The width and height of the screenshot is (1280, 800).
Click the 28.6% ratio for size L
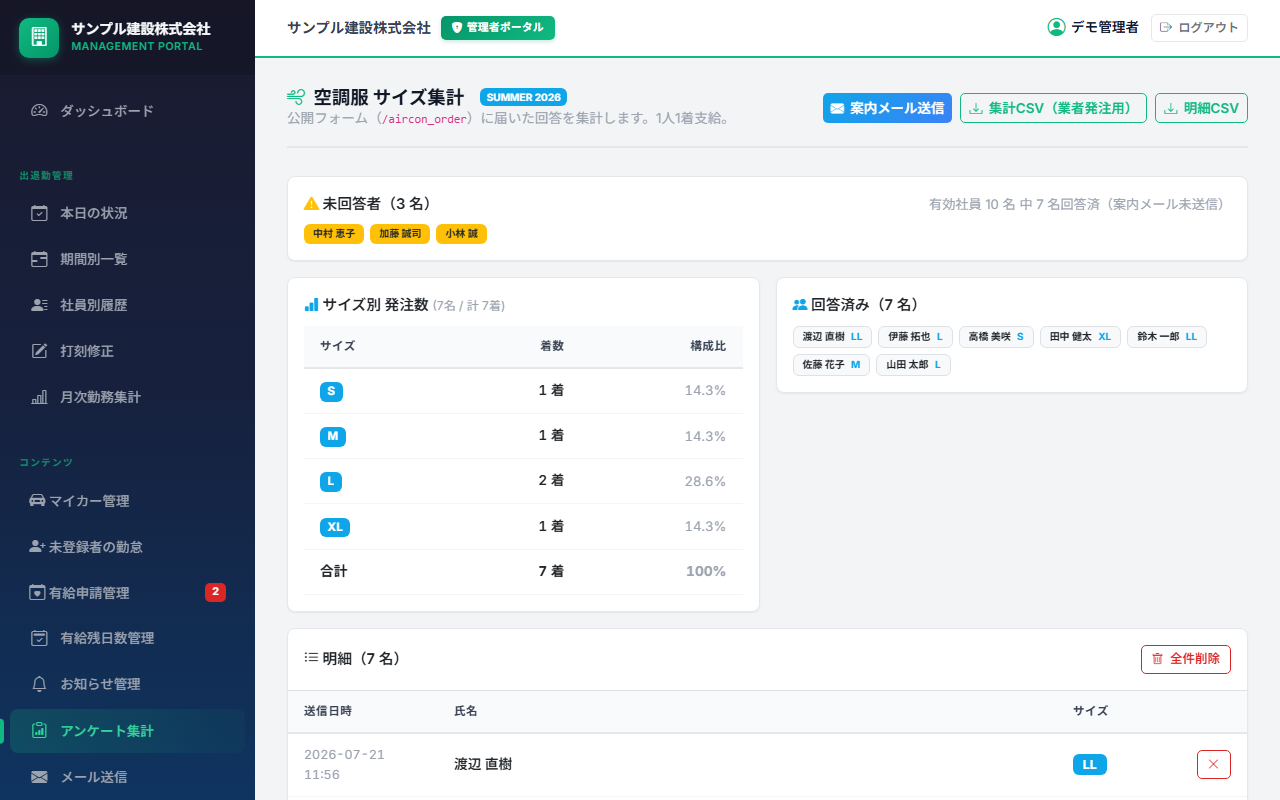(x=705, y=481)
